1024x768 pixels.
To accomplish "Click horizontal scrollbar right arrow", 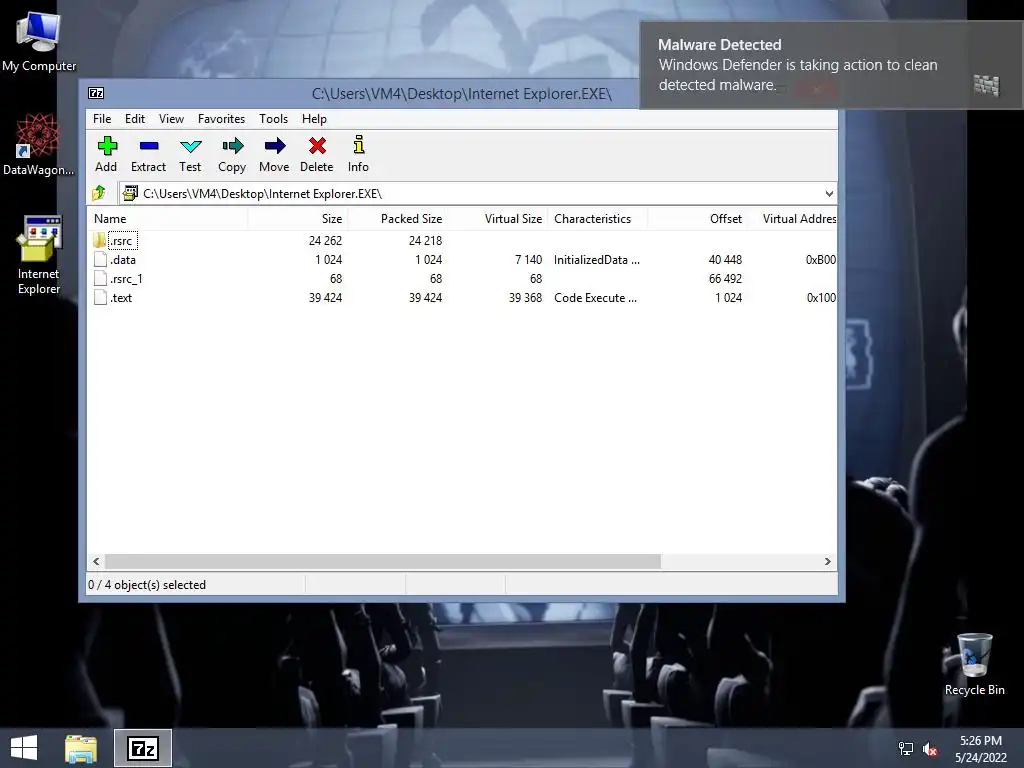I will (x=827, y=561).
